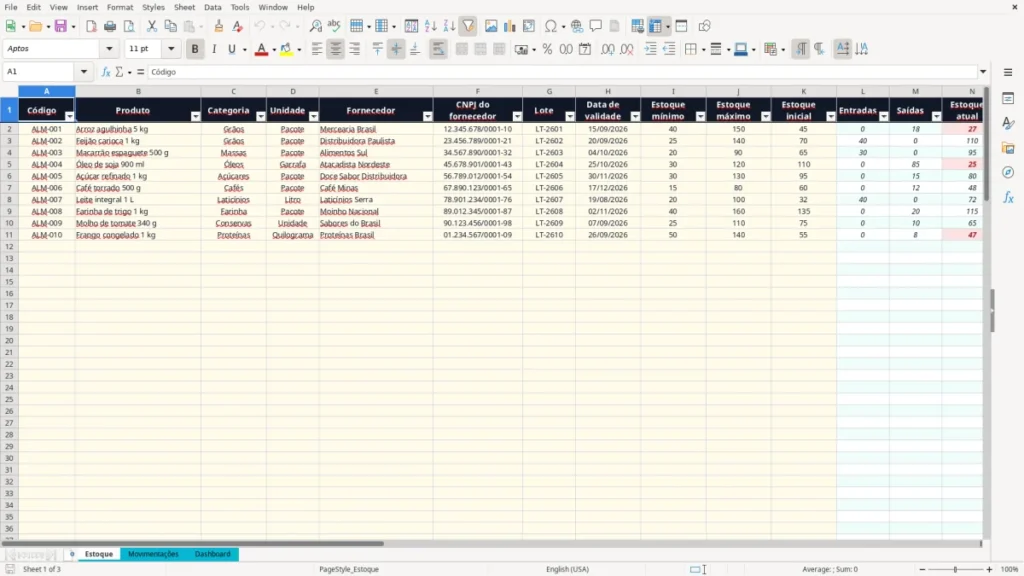Expand the Categoria column filter
This screenshot has height=576, width=1024.
click(261, 116)
